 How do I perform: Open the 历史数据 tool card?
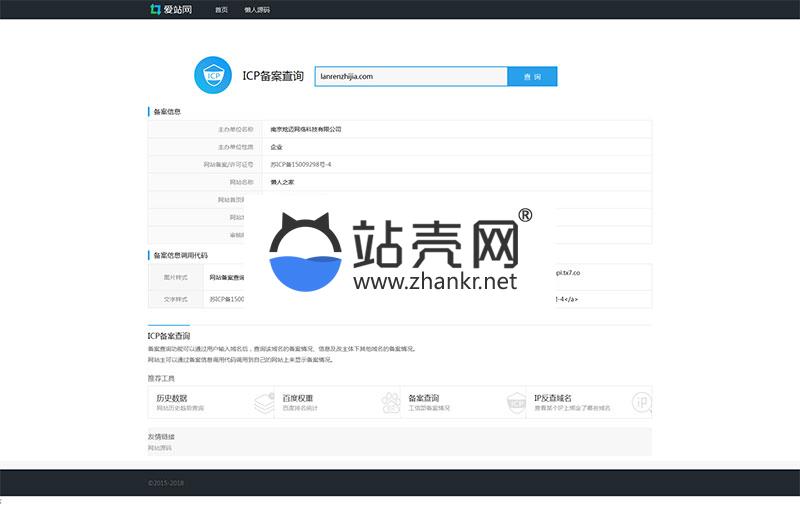click(x=211, y=402)
